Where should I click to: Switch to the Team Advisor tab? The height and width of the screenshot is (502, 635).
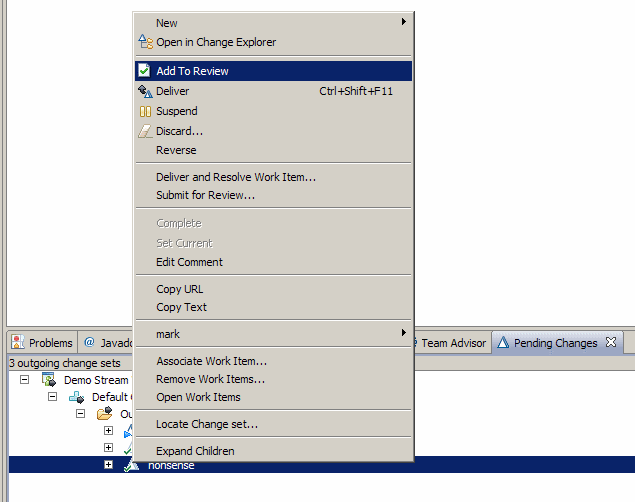pos(453,343)
